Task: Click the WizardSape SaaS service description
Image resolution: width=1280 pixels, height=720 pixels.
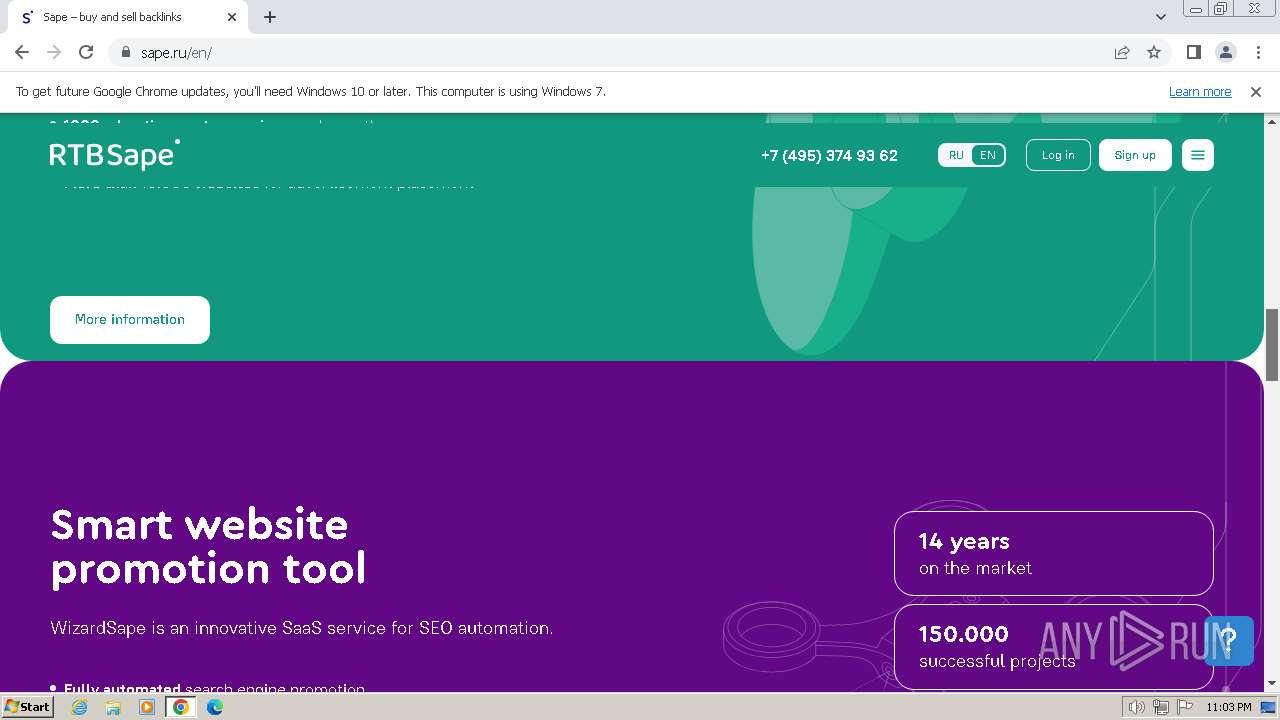Action: click(301, 628)
